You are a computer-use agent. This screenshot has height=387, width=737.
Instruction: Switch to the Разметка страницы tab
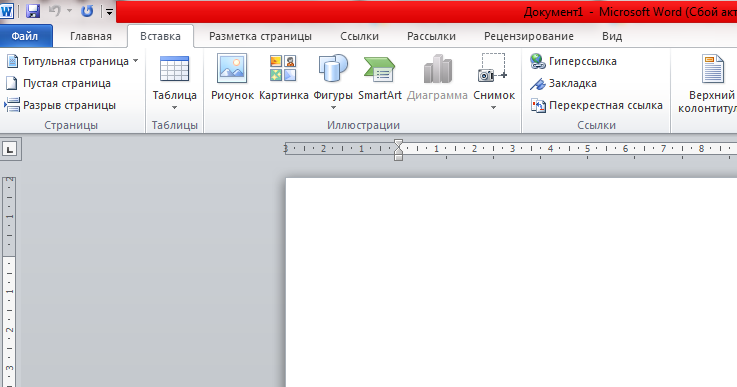(260, 36)
